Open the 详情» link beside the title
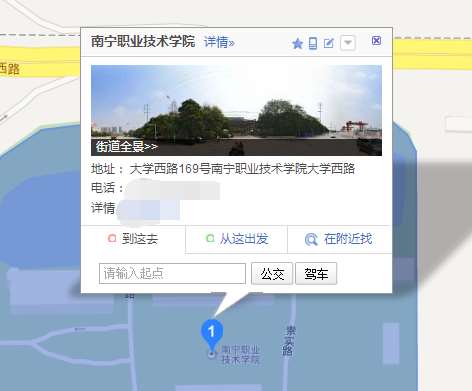The height and width of the screenshot is (391, 472). click(x=219, y=42)
